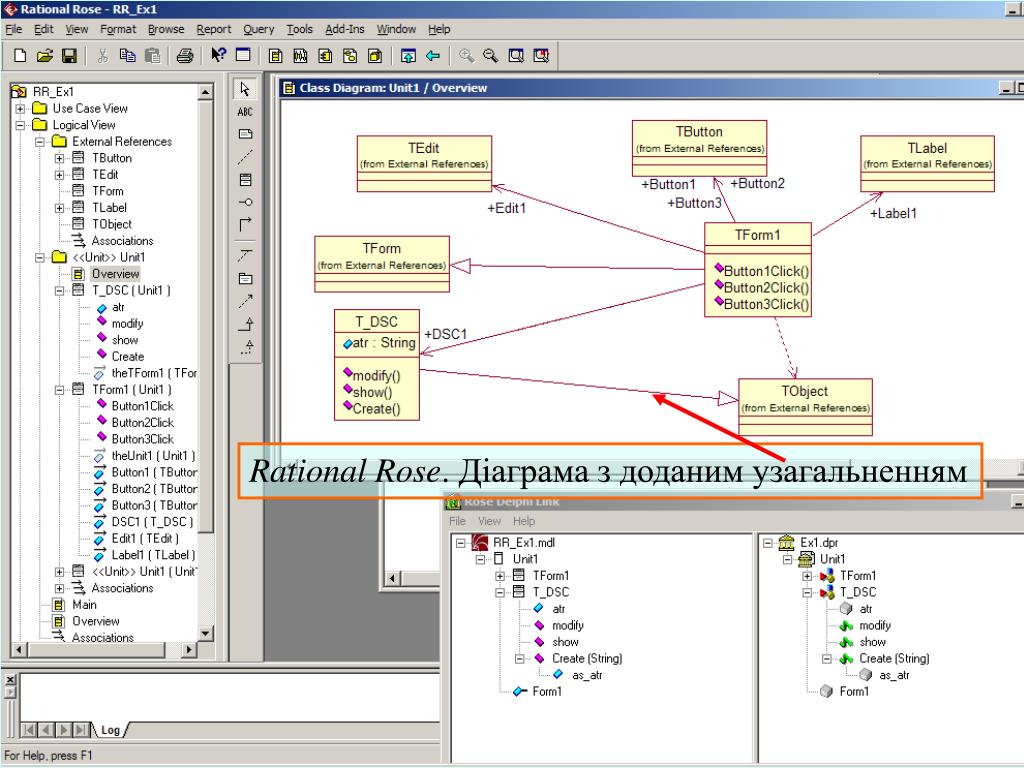This screenshot has width=1024, height=768.
Task: Select as_atr under RR_Ex1.mdl in Delphi Link
Action: pyautogui.click(x=587, y=675)
